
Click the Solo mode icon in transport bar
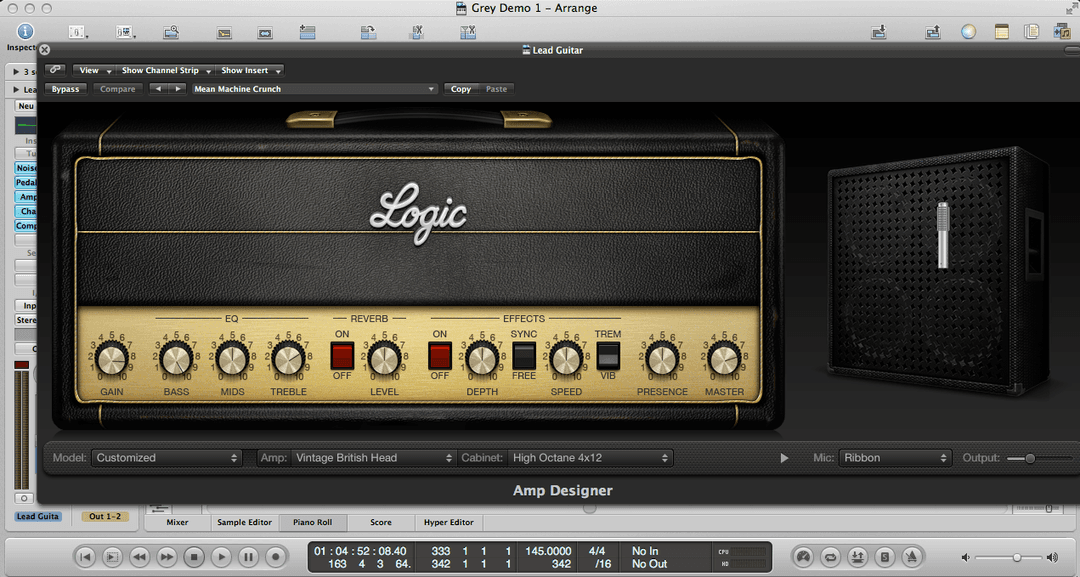[x=885, y=557]
